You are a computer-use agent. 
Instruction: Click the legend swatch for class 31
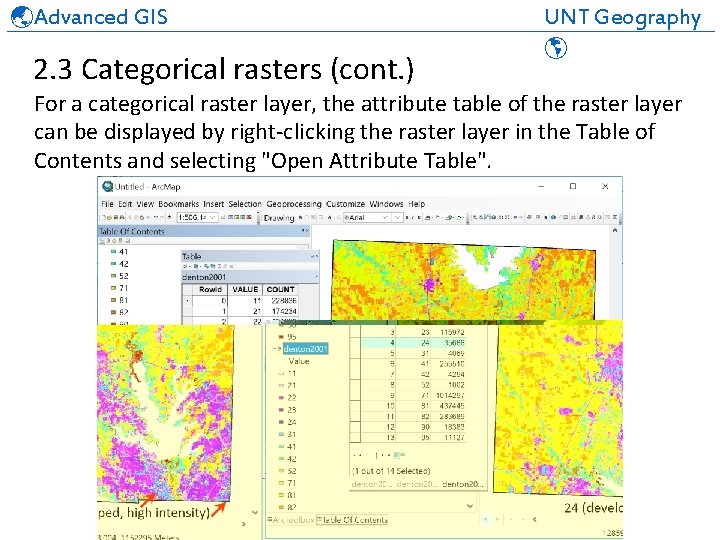281,434
